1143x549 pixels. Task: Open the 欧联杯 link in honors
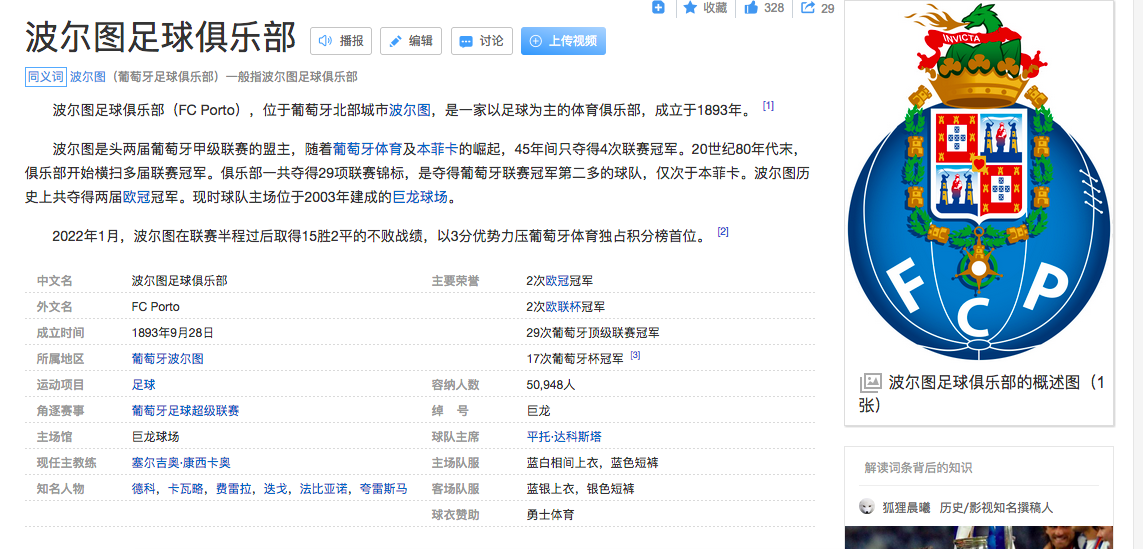[563, 307]
